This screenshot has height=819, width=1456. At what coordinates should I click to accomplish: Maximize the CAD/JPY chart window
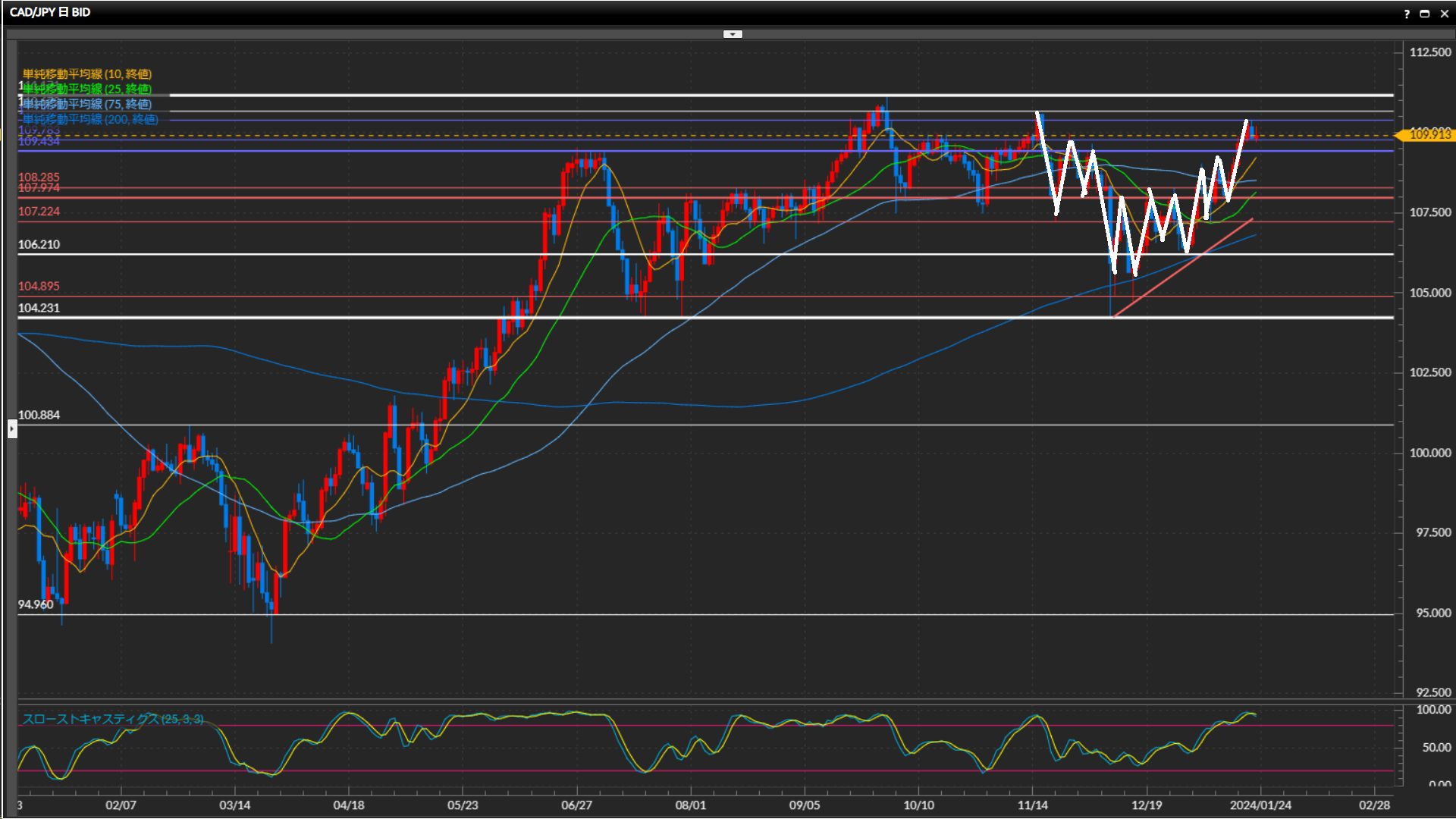click(1425, 14)
